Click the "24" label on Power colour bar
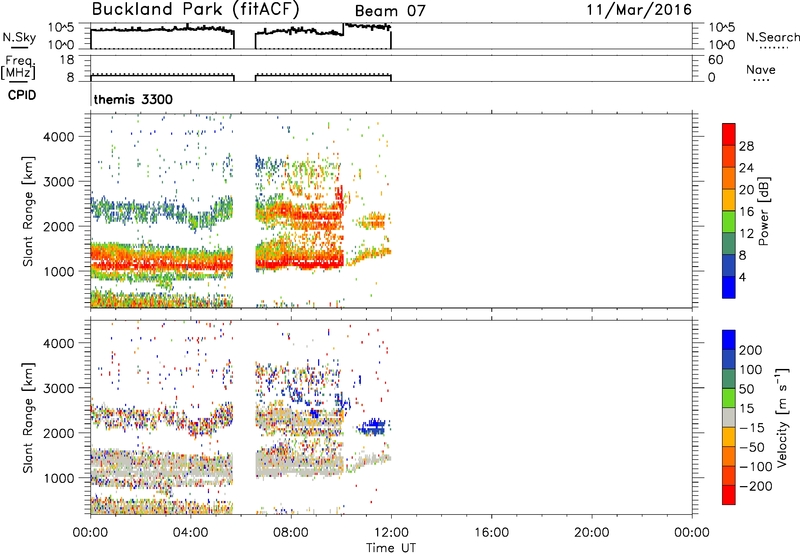Viewport: 800px width, 554px height. [746, 168]
